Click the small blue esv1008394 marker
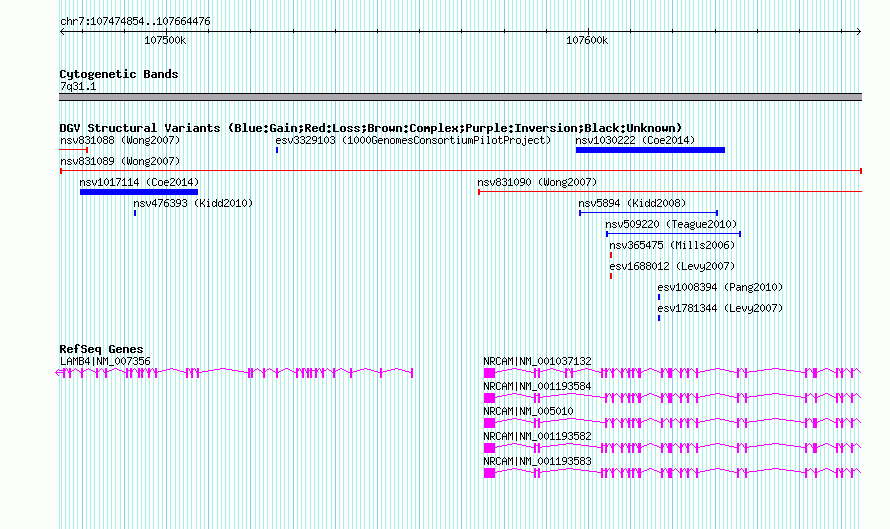This screenshot has height=529, width=890. coord(659,297)
